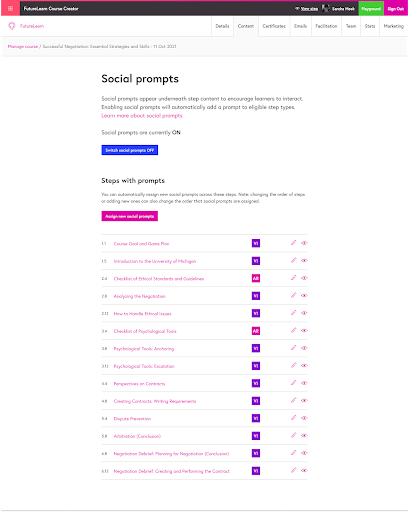Click the green Playground button
The image size is (409, 512).
(371, 9)
